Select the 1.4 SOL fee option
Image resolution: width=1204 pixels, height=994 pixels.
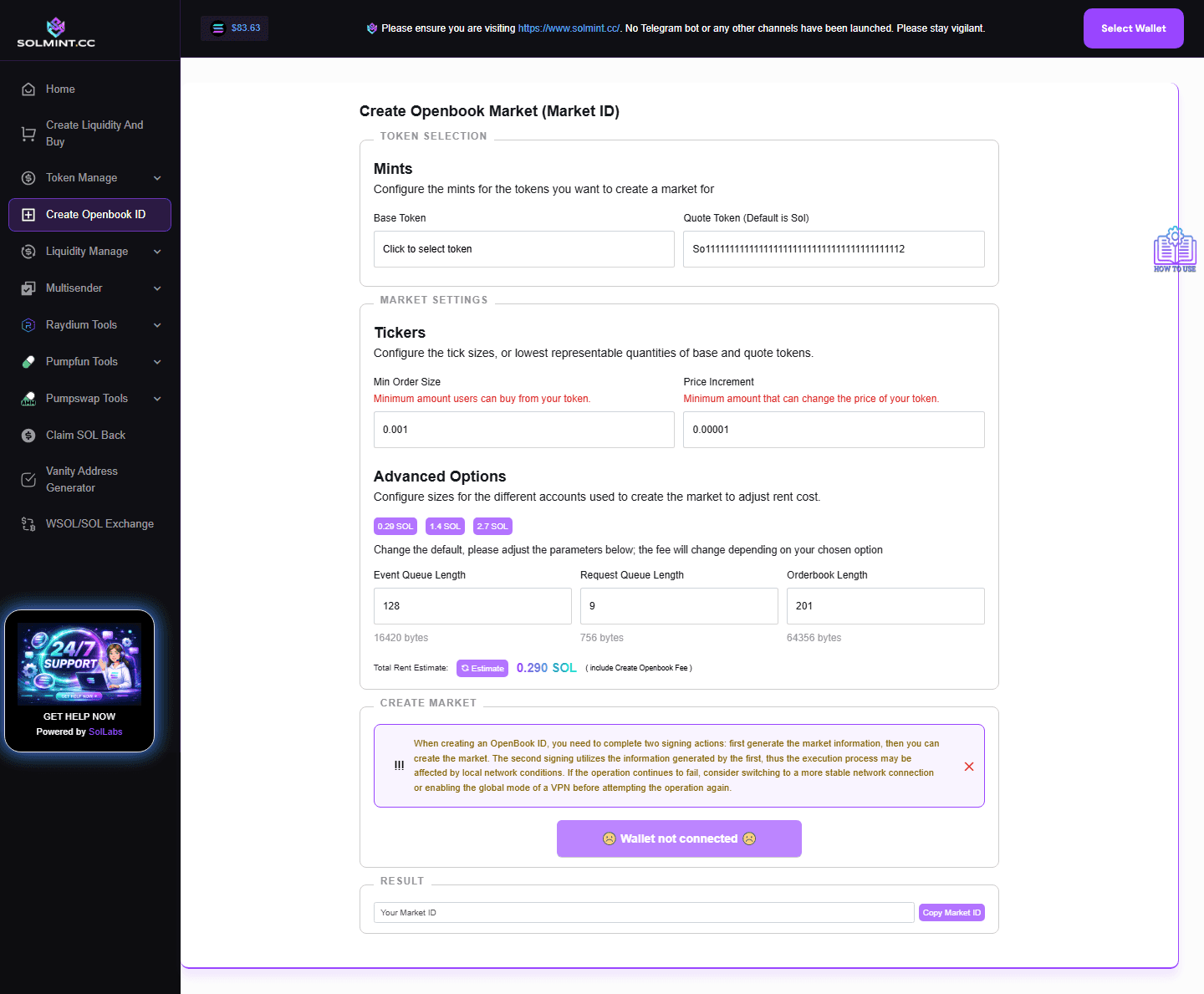point(444,526)
